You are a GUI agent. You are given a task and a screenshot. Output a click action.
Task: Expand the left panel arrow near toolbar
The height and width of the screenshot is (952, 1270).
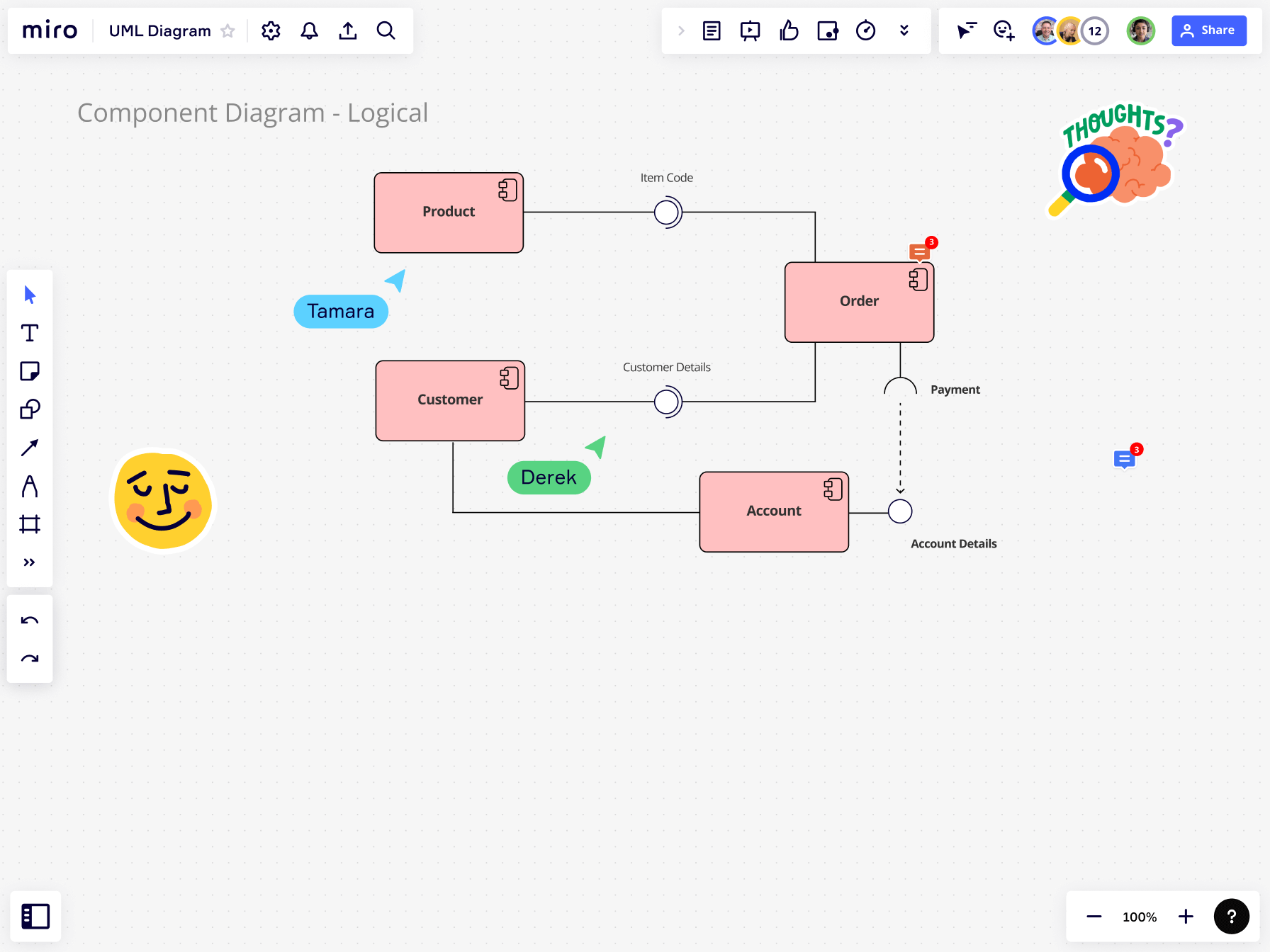click(681, 30)
